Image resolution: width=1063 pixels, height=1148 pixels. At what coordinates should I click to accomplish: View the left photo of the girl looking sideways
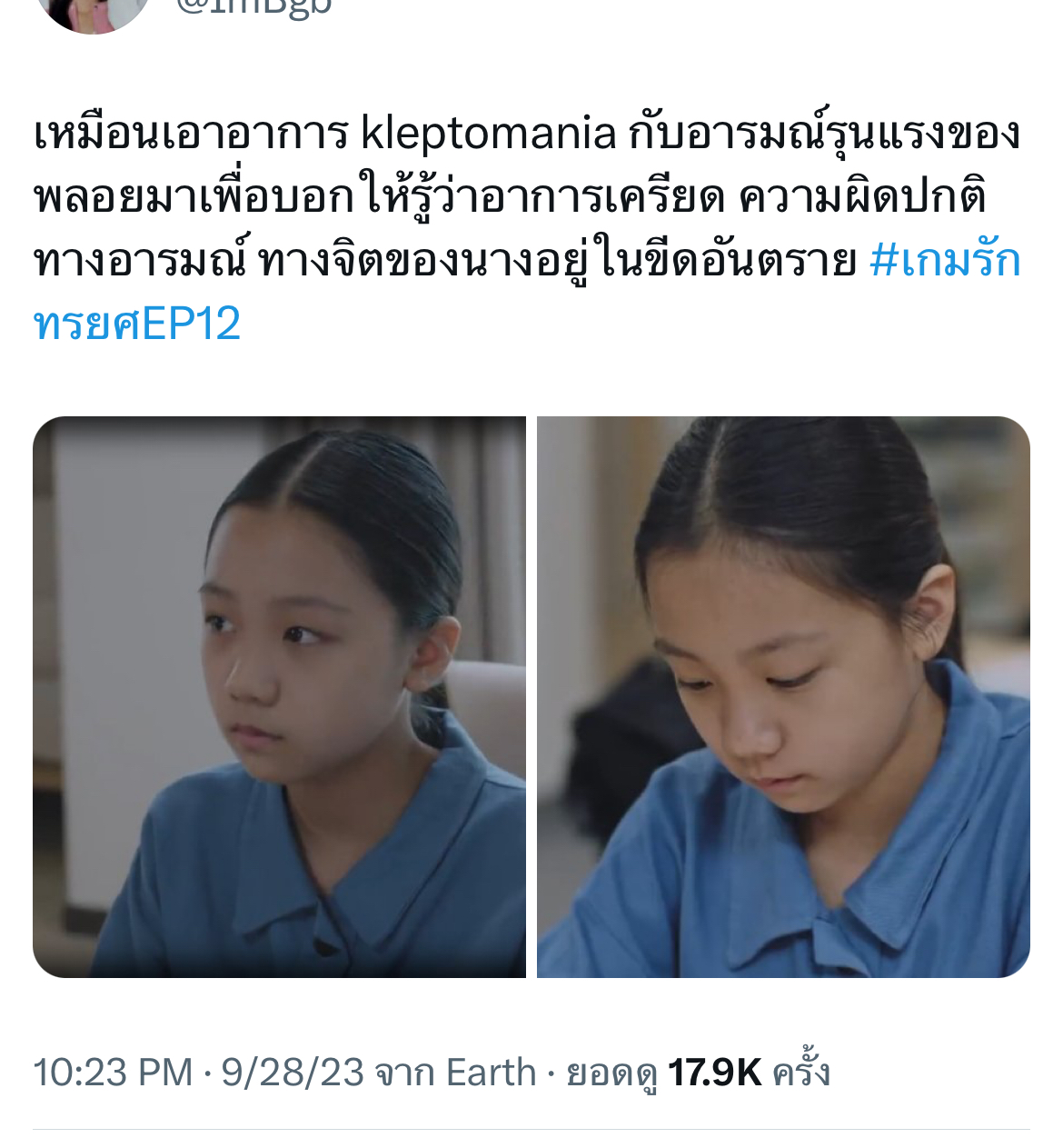(279, 697)
